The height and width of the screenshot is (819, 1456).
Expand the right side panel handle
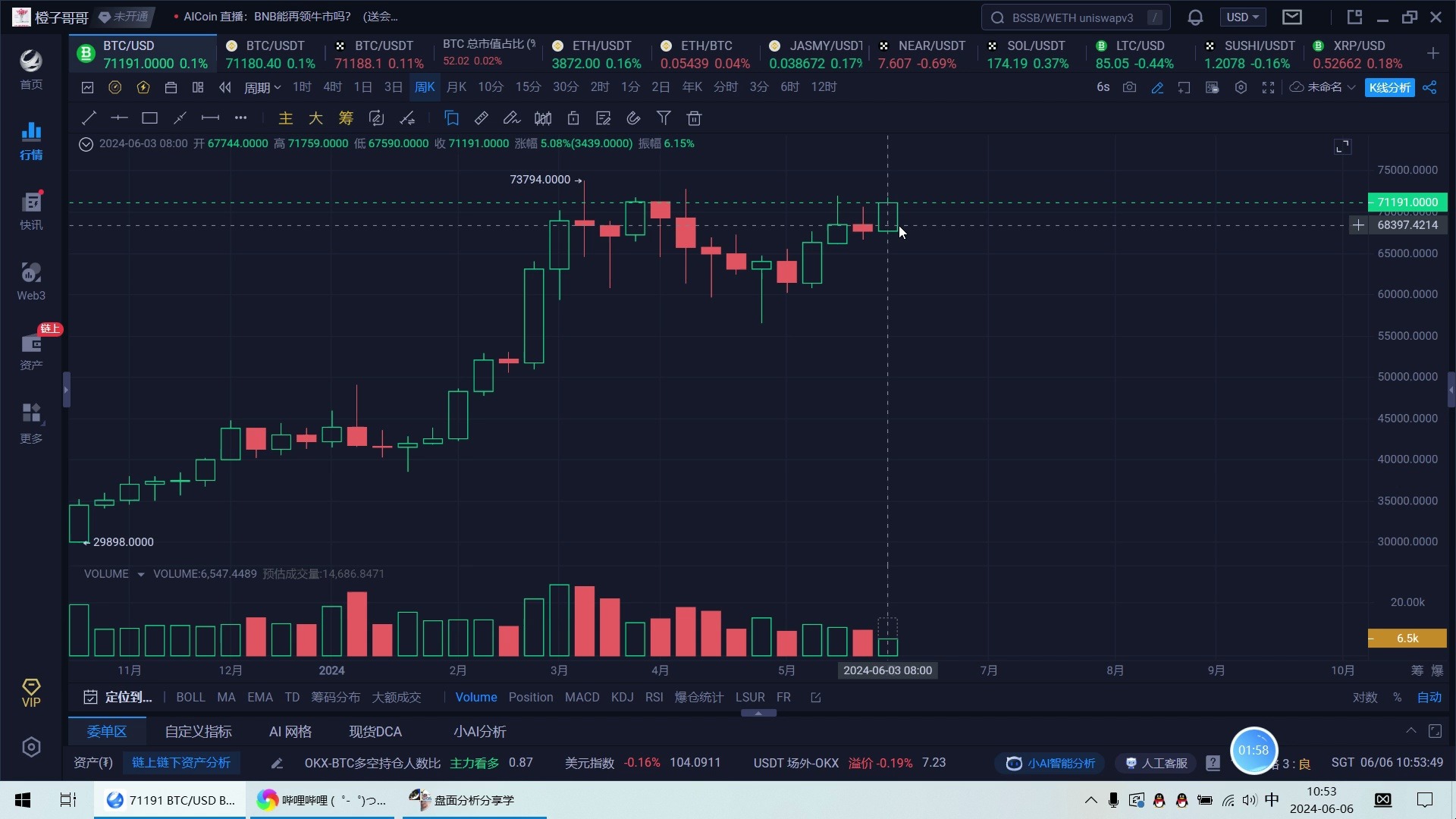point(1451,390)
